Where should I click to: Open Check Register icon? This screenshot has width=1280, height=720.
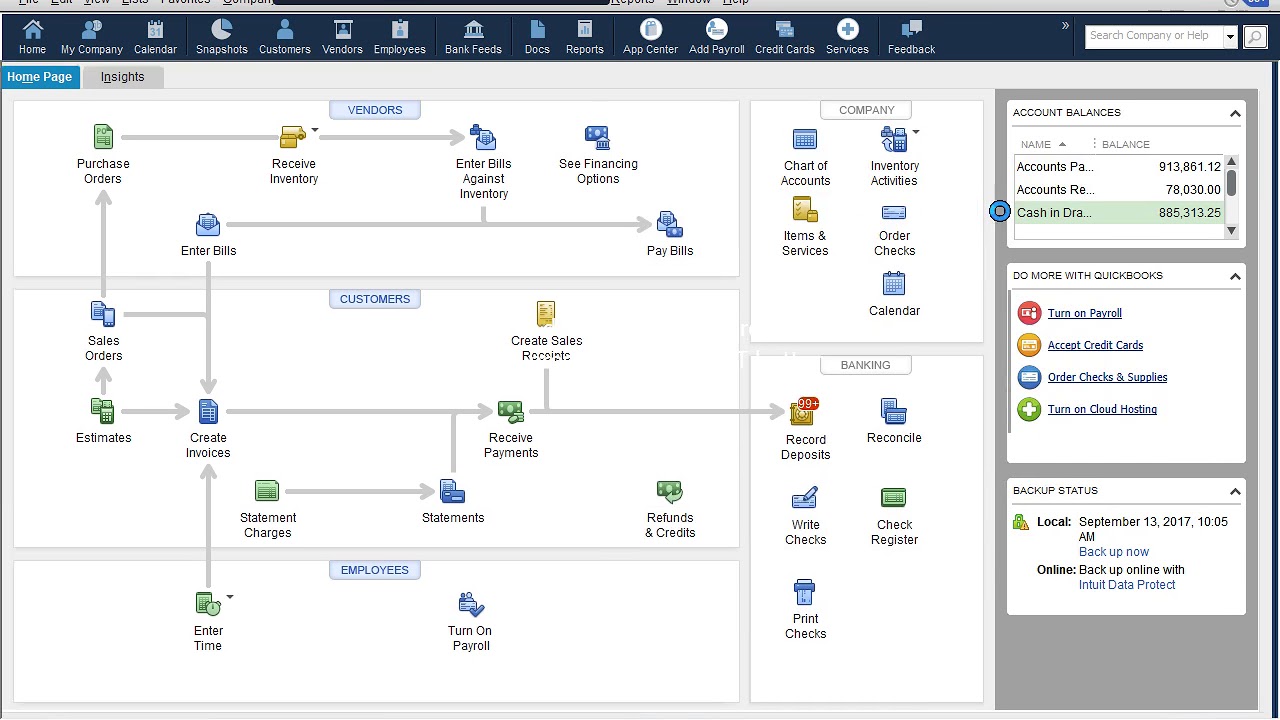(894, 498)
